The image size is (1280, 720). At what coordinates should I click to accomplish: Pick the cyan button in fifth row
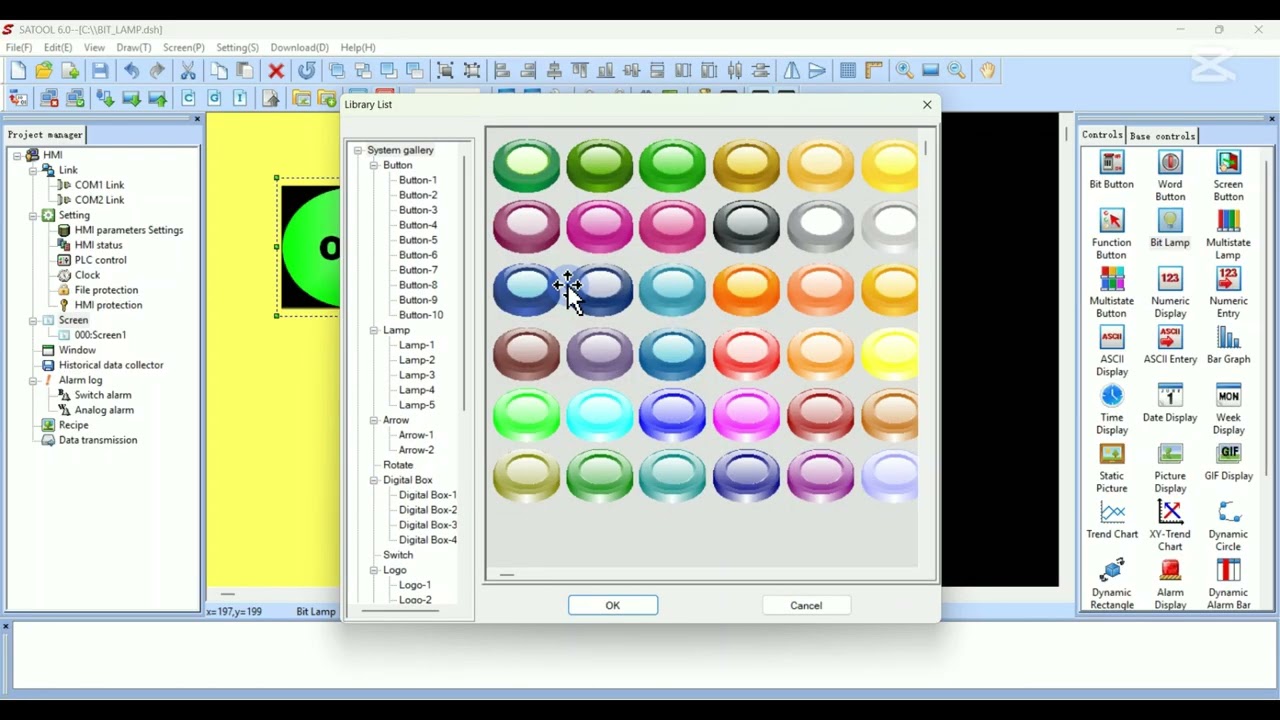point(600,415)
